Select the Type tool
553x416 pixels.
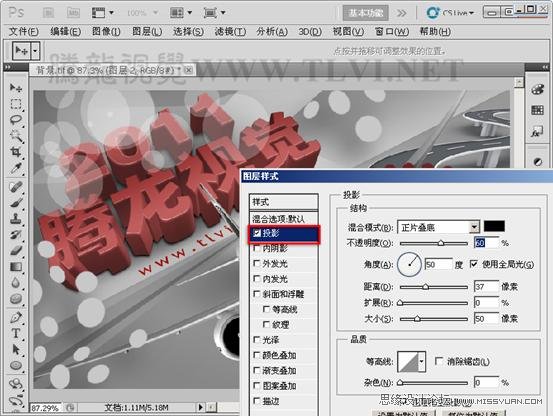pyautogui.click(x=16, y=334)
